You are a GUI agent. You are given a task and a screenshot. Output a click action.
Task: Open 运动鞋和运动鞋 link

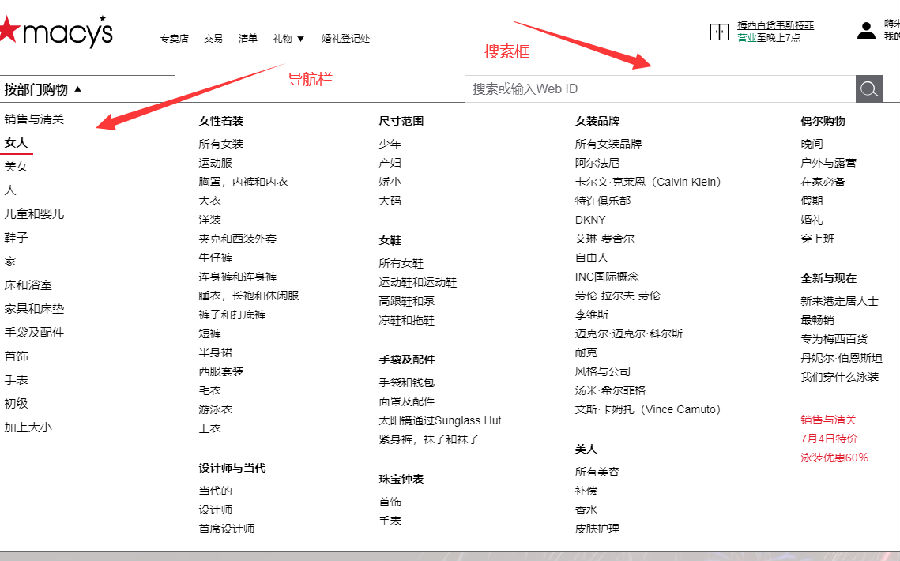tap(418, 282)
